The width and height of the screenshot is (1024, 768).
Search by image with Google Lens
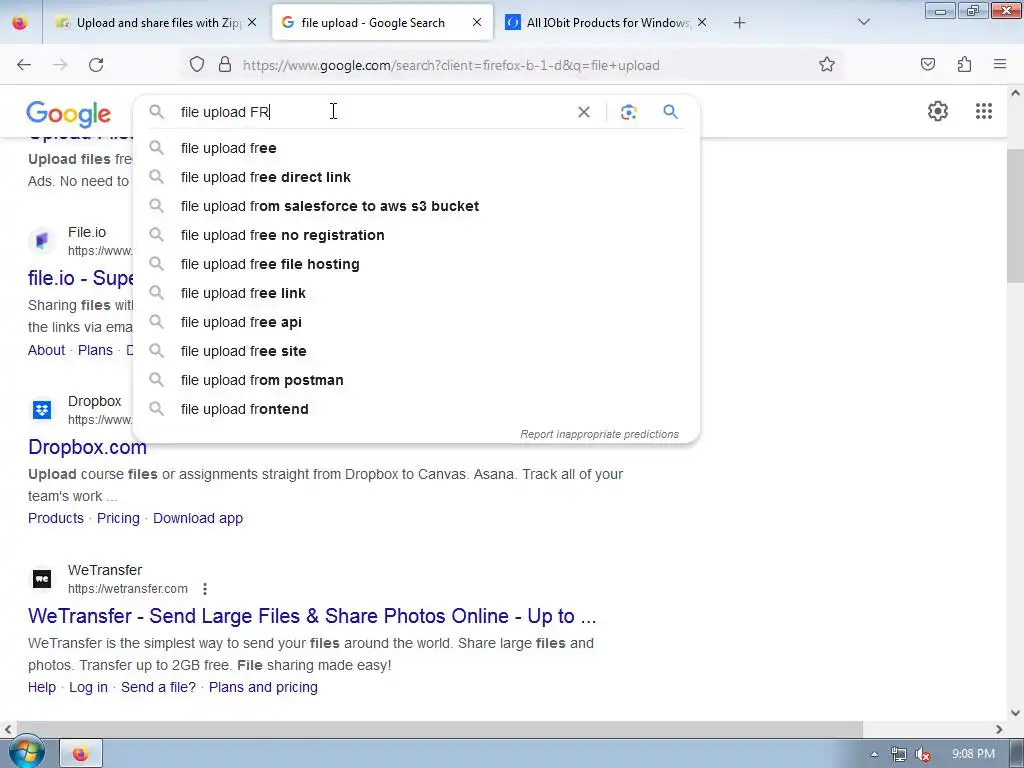(x=628, y=112)
